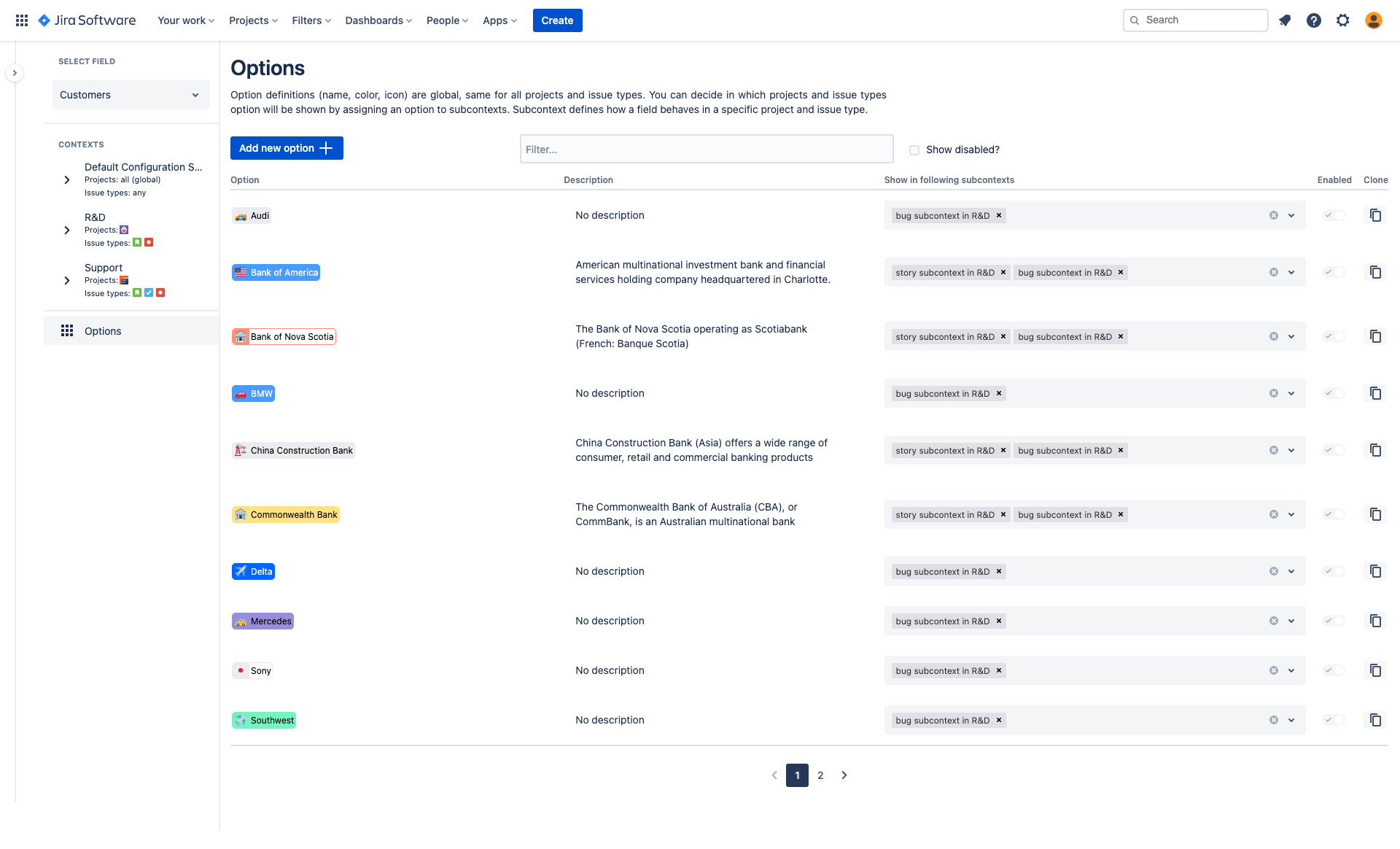Clear all subcontexts for Sony row

[x=1273, y=670]
